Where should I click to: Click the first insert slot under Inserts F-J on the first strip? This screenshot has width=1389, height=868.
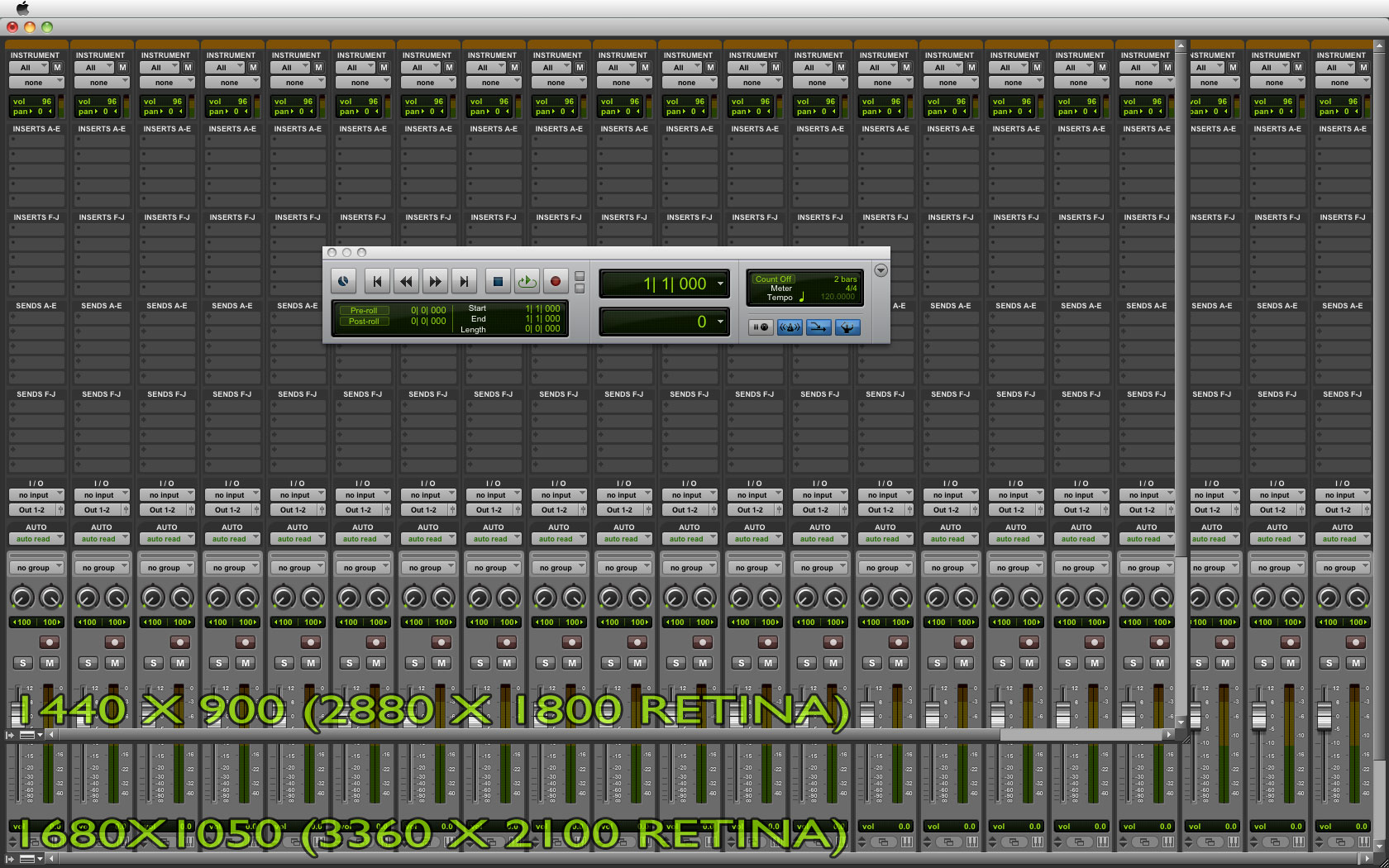click(x=36, y=230)
